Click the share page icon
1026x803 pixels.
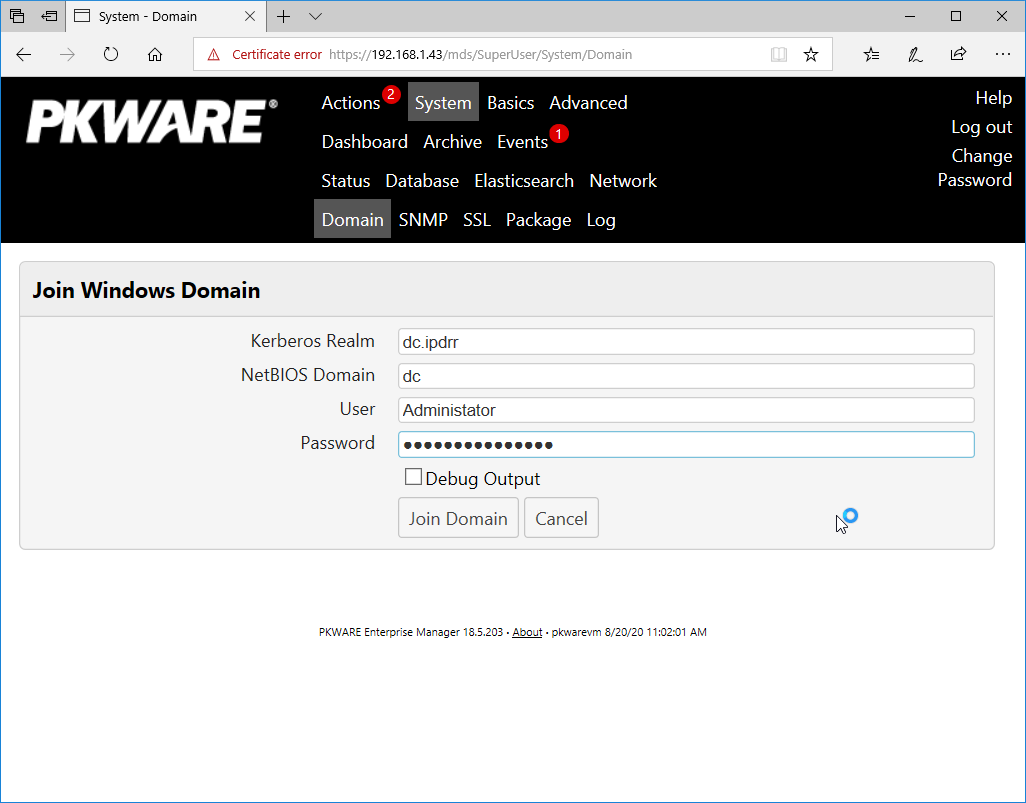pos(958,55)
